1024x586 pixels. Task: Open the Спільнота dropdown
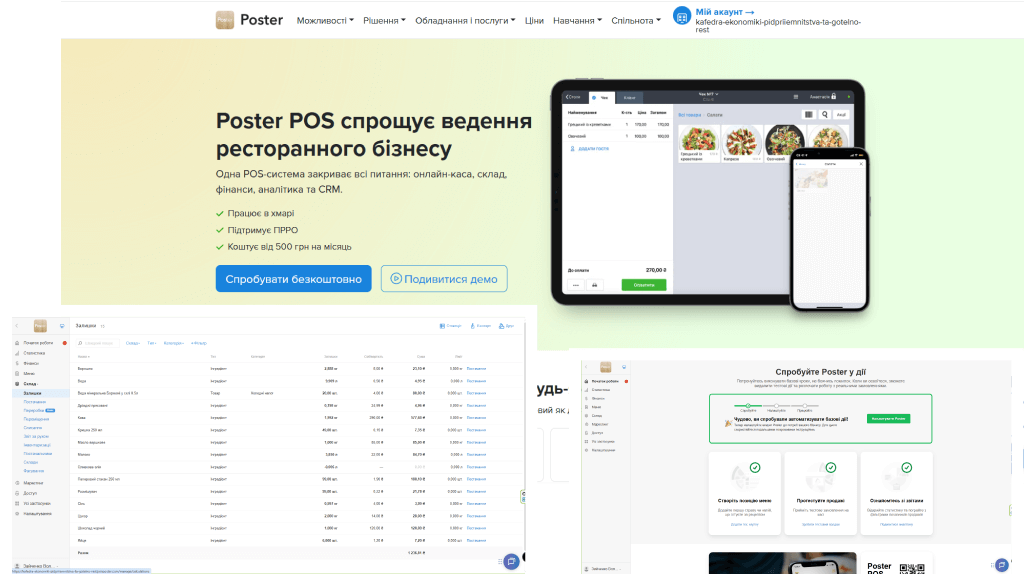click(x=635, y=21)
